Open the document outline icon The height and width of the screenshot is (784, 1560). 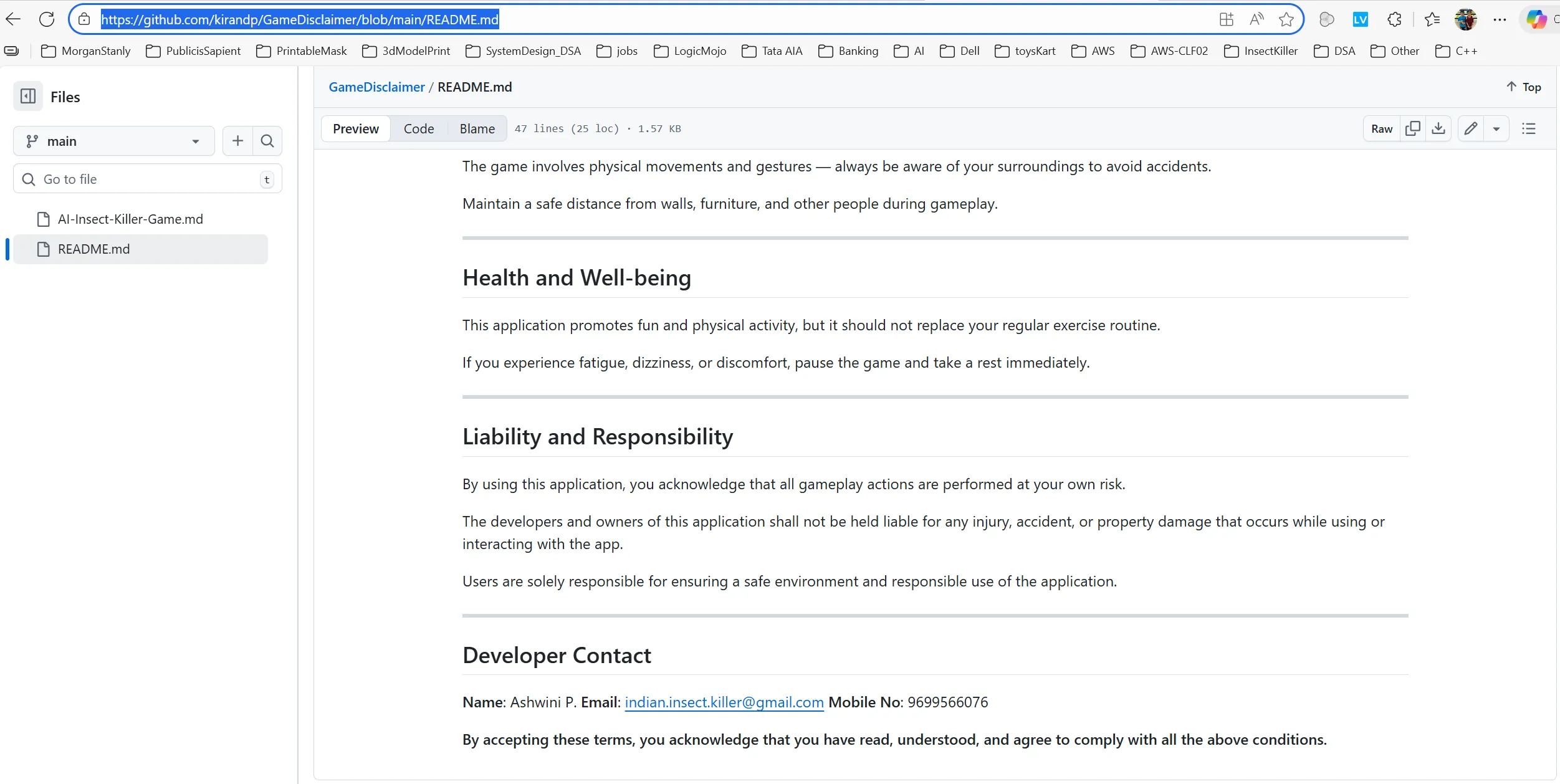point(1529,129)
